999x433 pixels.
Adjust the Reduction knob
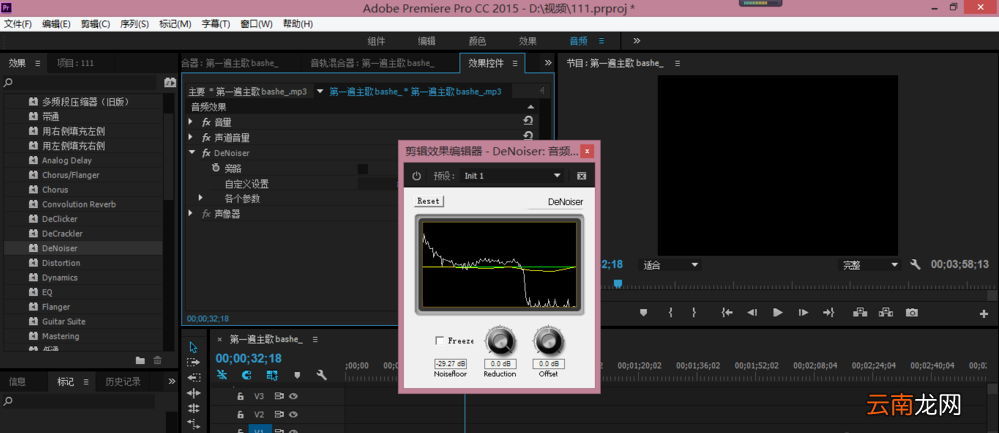[x=500, y=343]
